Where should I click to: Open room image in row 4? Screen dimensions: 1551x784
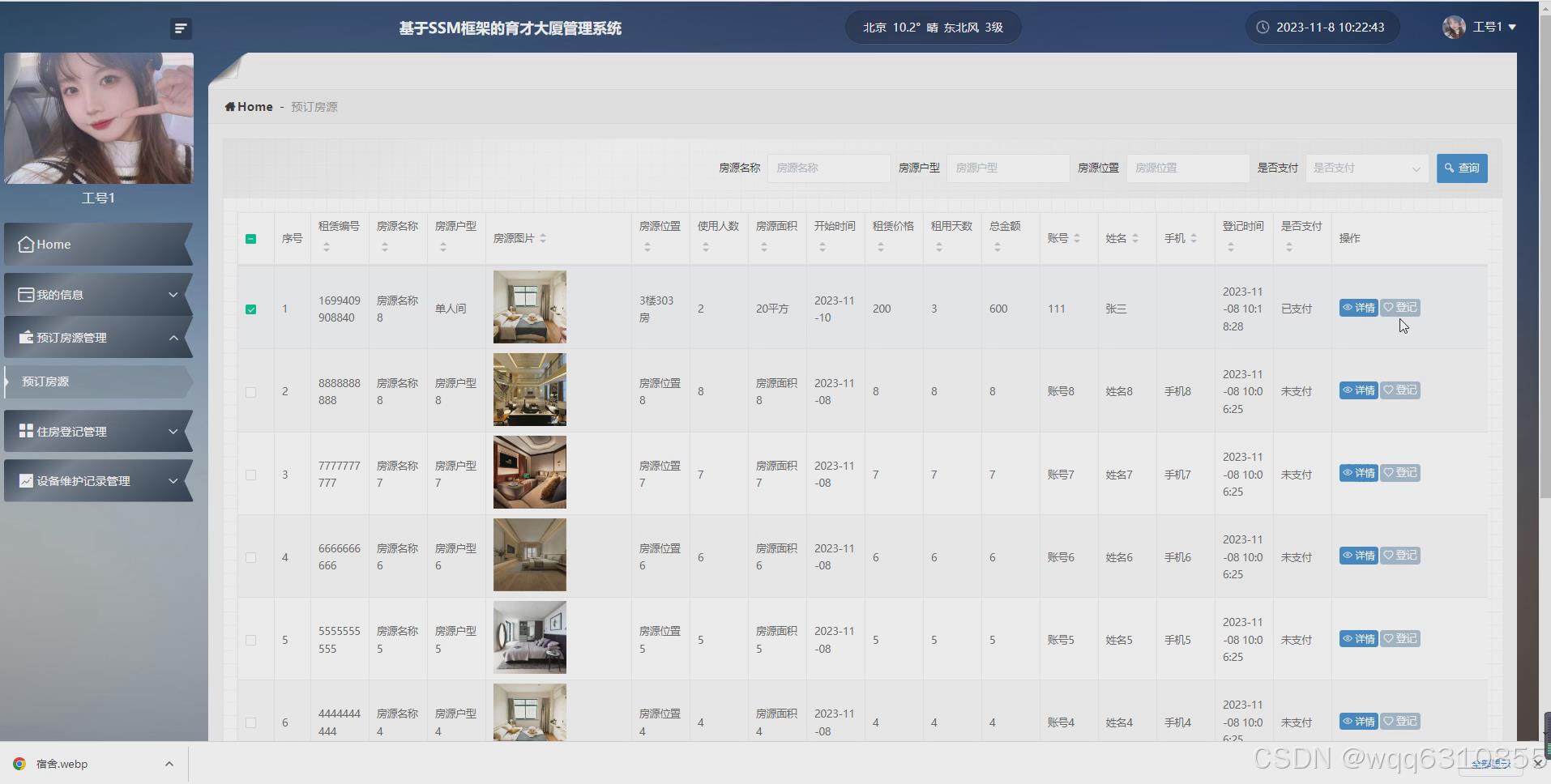click(x=530, y=555)
